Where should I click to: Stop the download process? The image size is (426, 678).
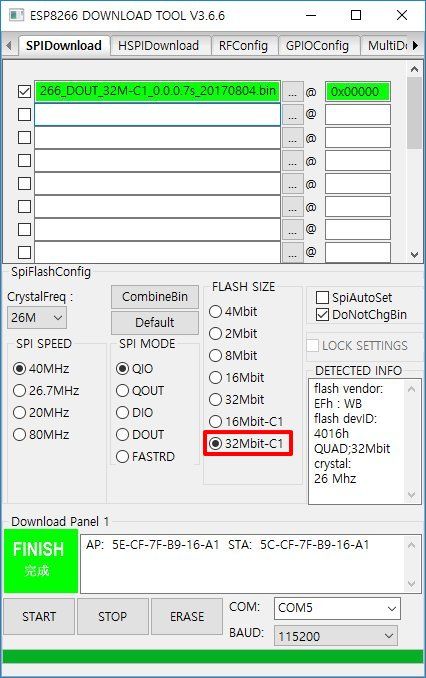[x=112, y=616]
